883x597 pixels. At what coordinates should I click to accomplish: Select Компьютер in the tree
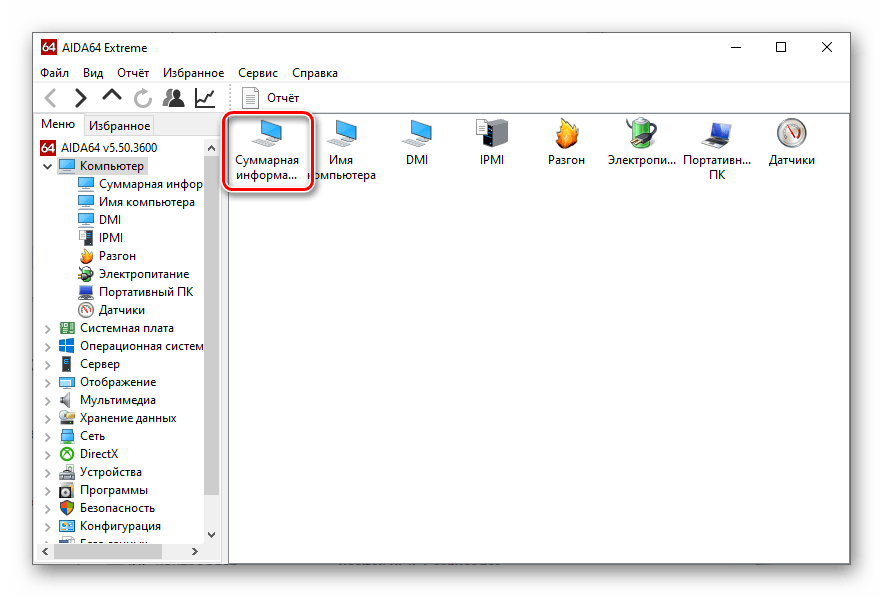[112, 166]
